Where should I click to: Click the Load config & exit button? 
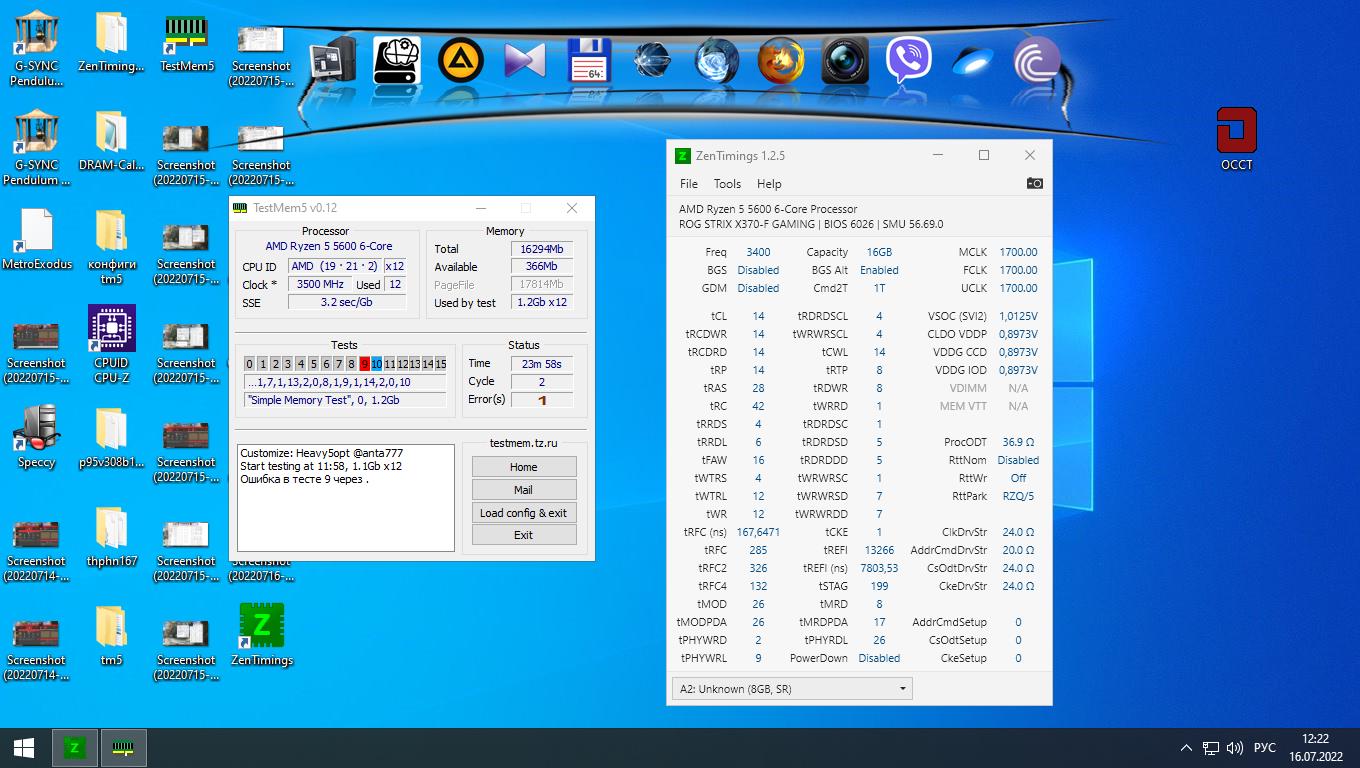[523, 513]
